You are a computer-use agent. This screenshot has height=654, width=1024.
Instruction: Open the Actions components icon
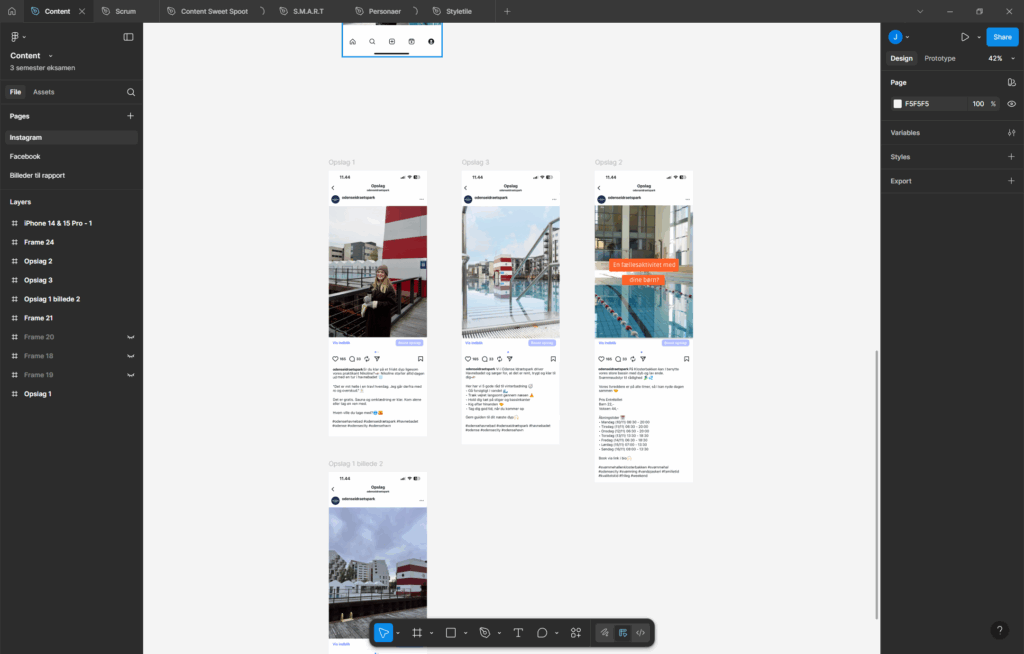[x=575, y=632]
